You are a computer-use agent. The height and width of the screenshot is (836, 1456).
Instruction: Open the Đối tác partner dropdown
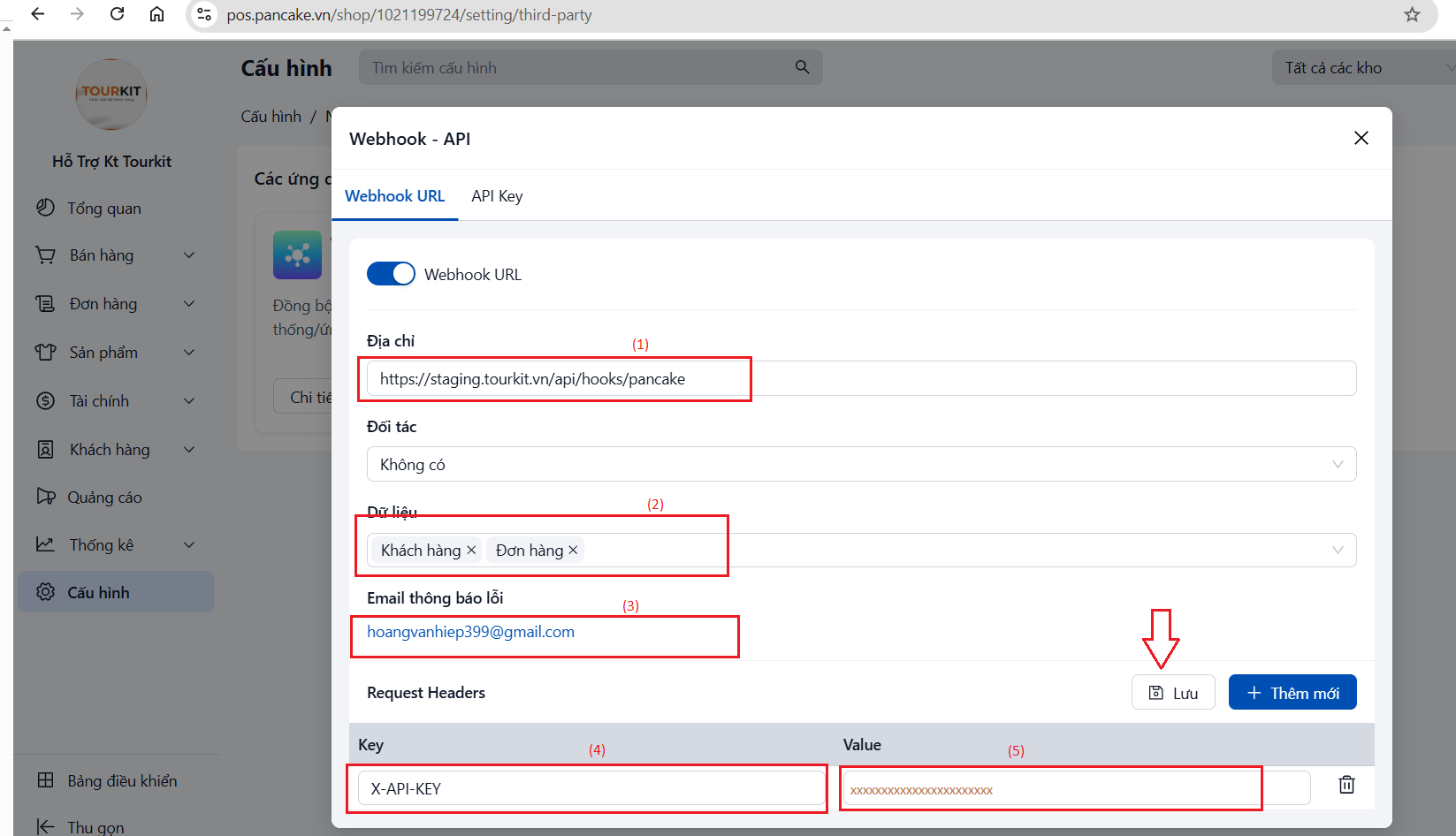860,465
